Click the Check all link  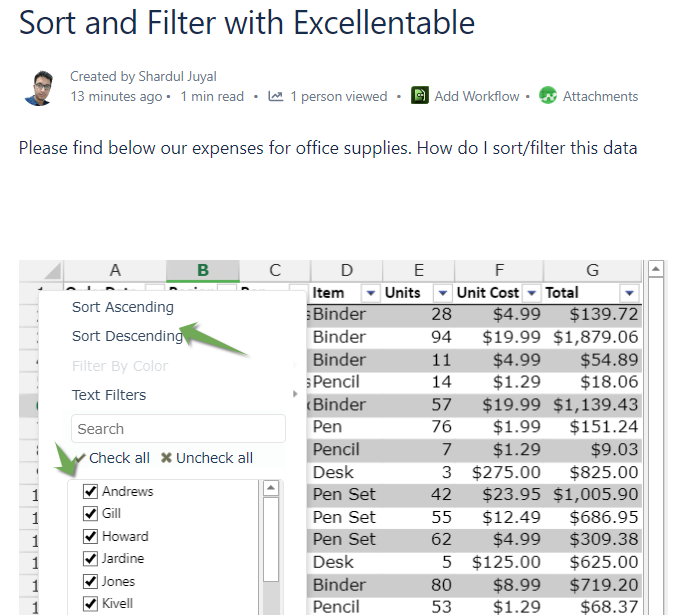[119, 458]
